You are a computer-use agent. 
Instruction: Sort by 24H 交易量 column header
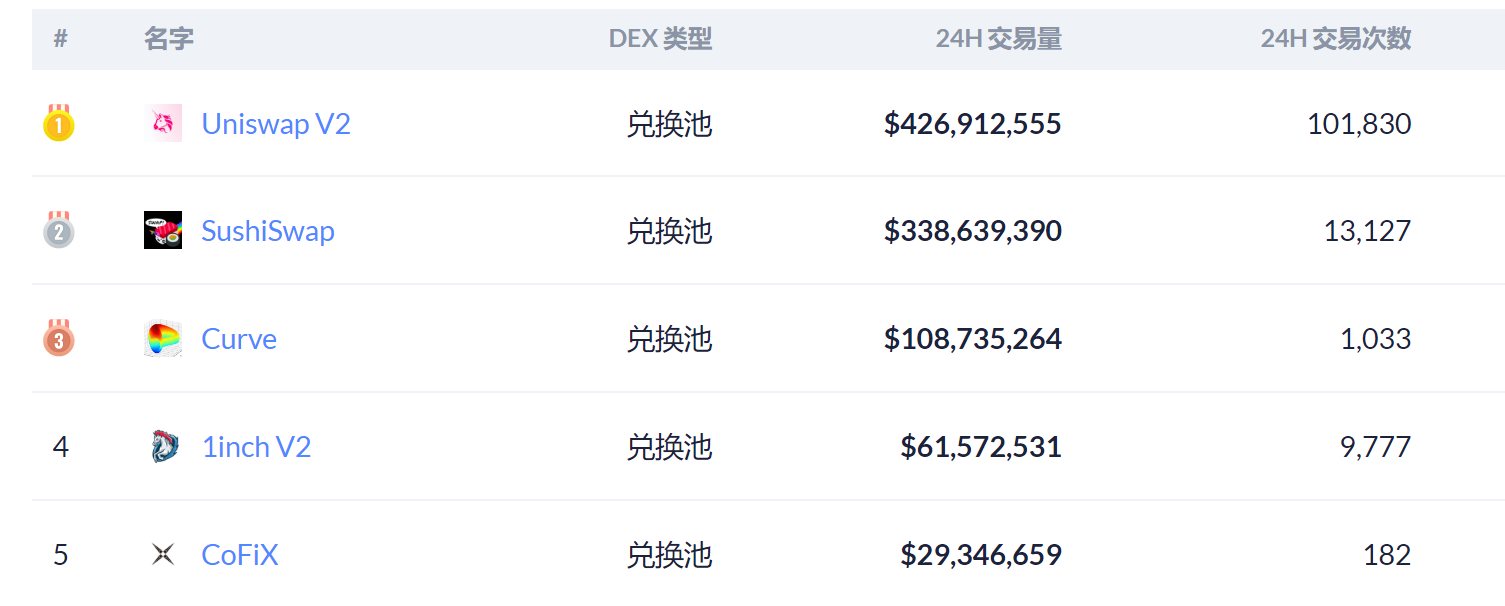tap(998, 39)
